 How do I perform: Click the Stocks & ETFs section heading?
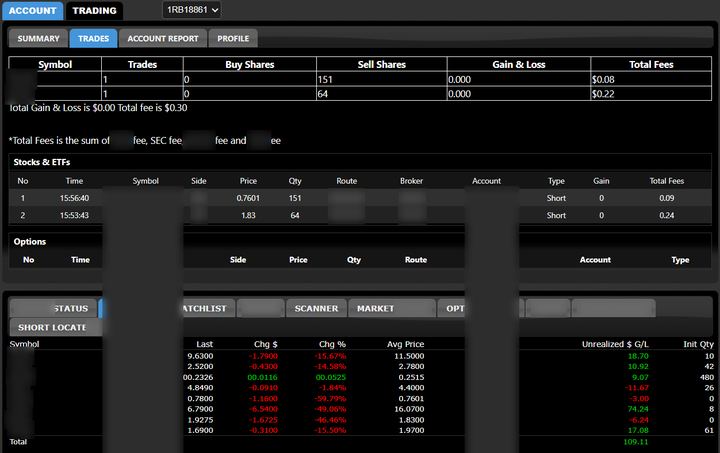click(42, 162)
